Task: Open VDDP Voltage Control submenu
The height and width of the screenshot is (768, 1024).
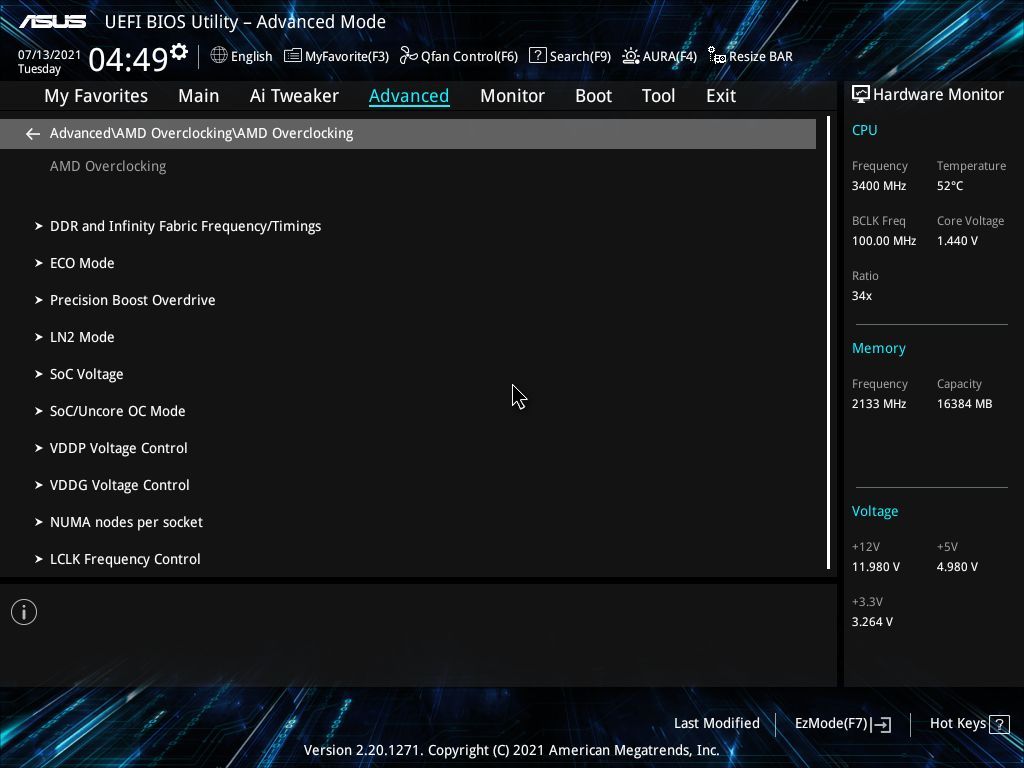Action: click(x=119, y=448)
